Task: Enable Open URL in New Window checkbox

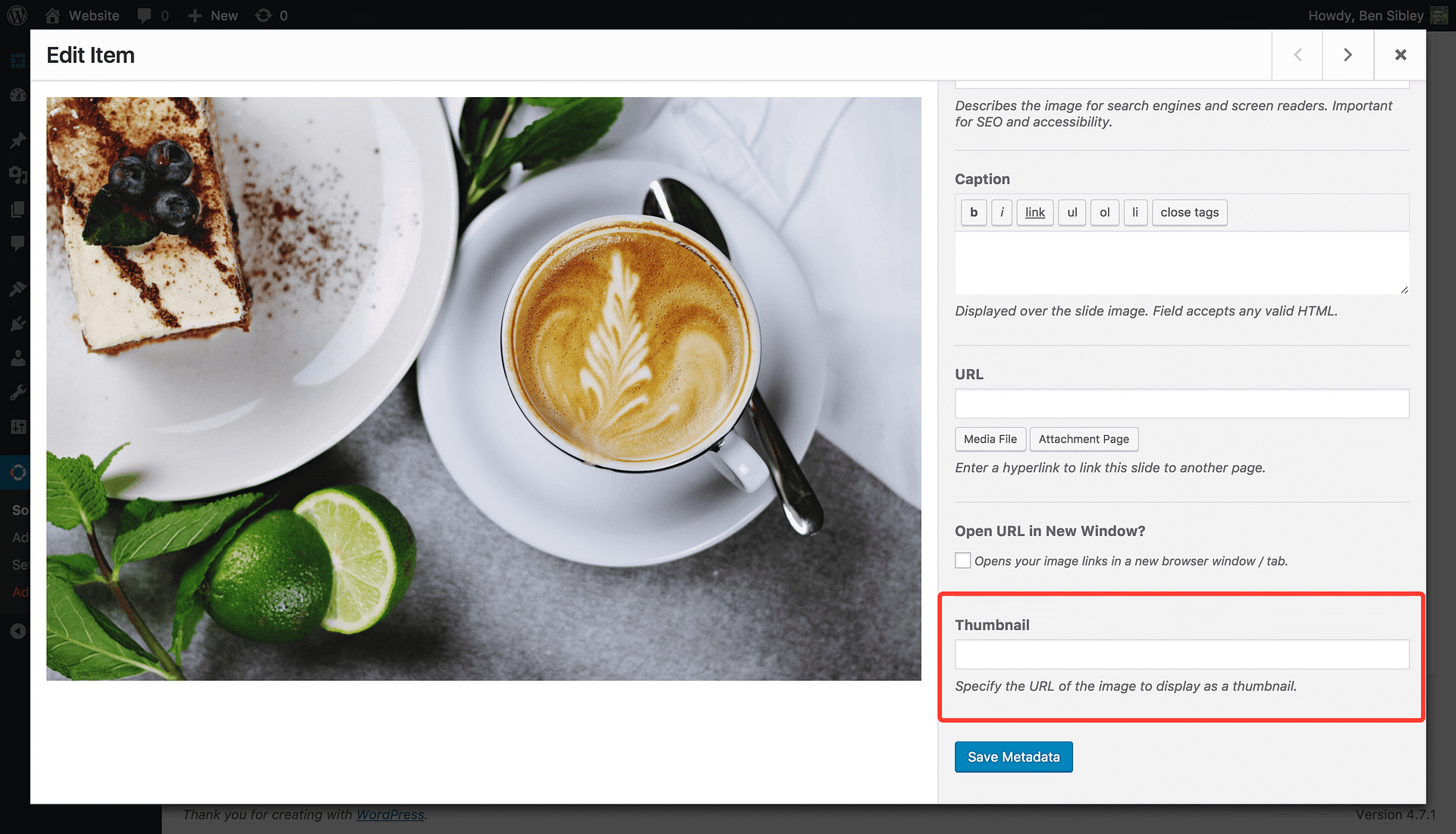Action: click(962, 561)
